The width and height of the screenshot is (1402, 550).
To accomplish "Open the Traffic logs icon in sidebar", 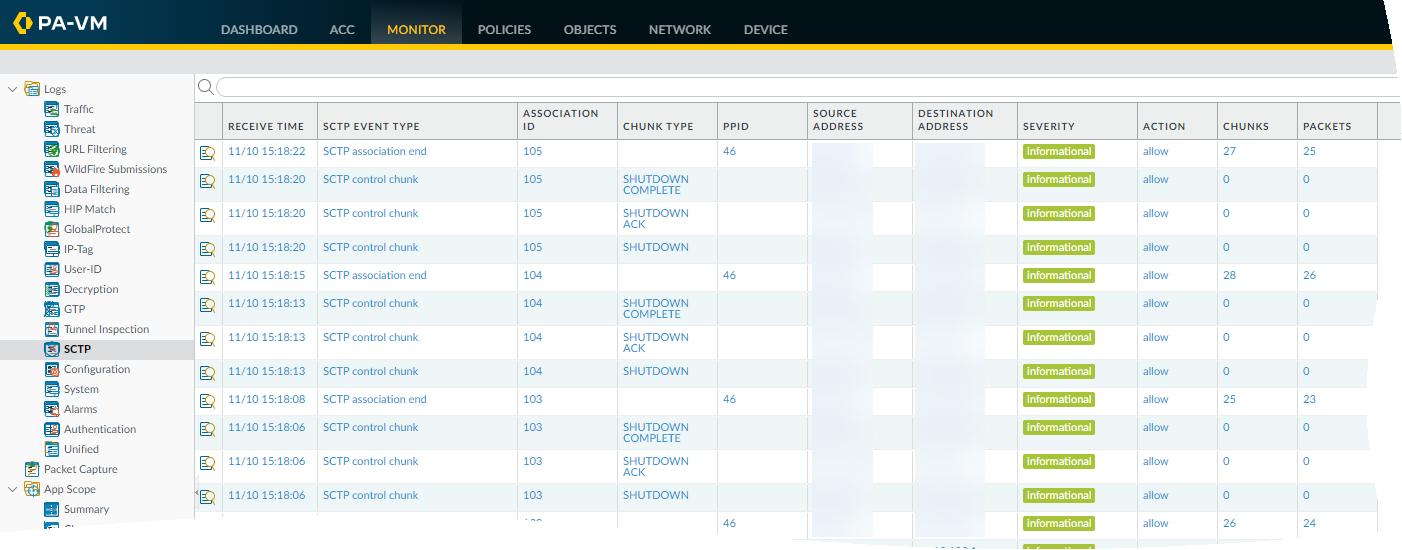I will pyautogui.click(x=52, y=109).
